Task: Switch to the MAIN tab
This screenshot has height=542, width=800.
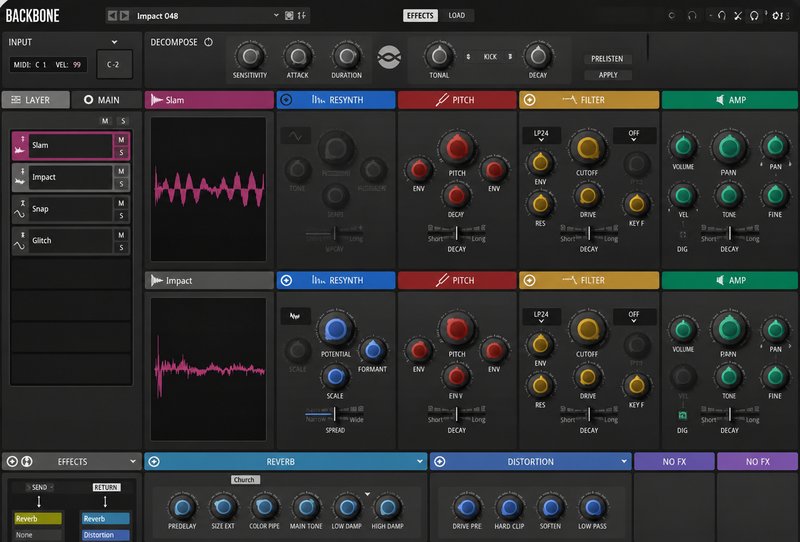Action: click(106, 100)
